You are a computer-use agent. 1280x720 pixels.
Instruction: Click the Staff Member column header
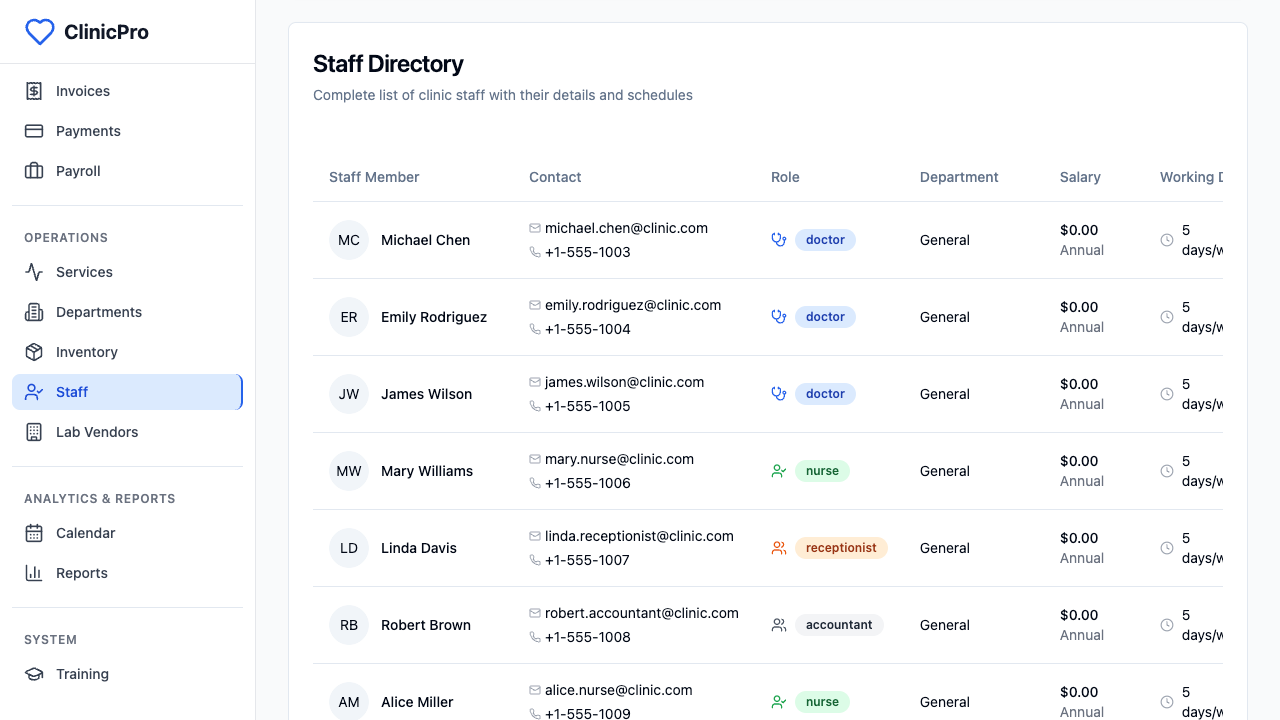(x=374, y=177)
